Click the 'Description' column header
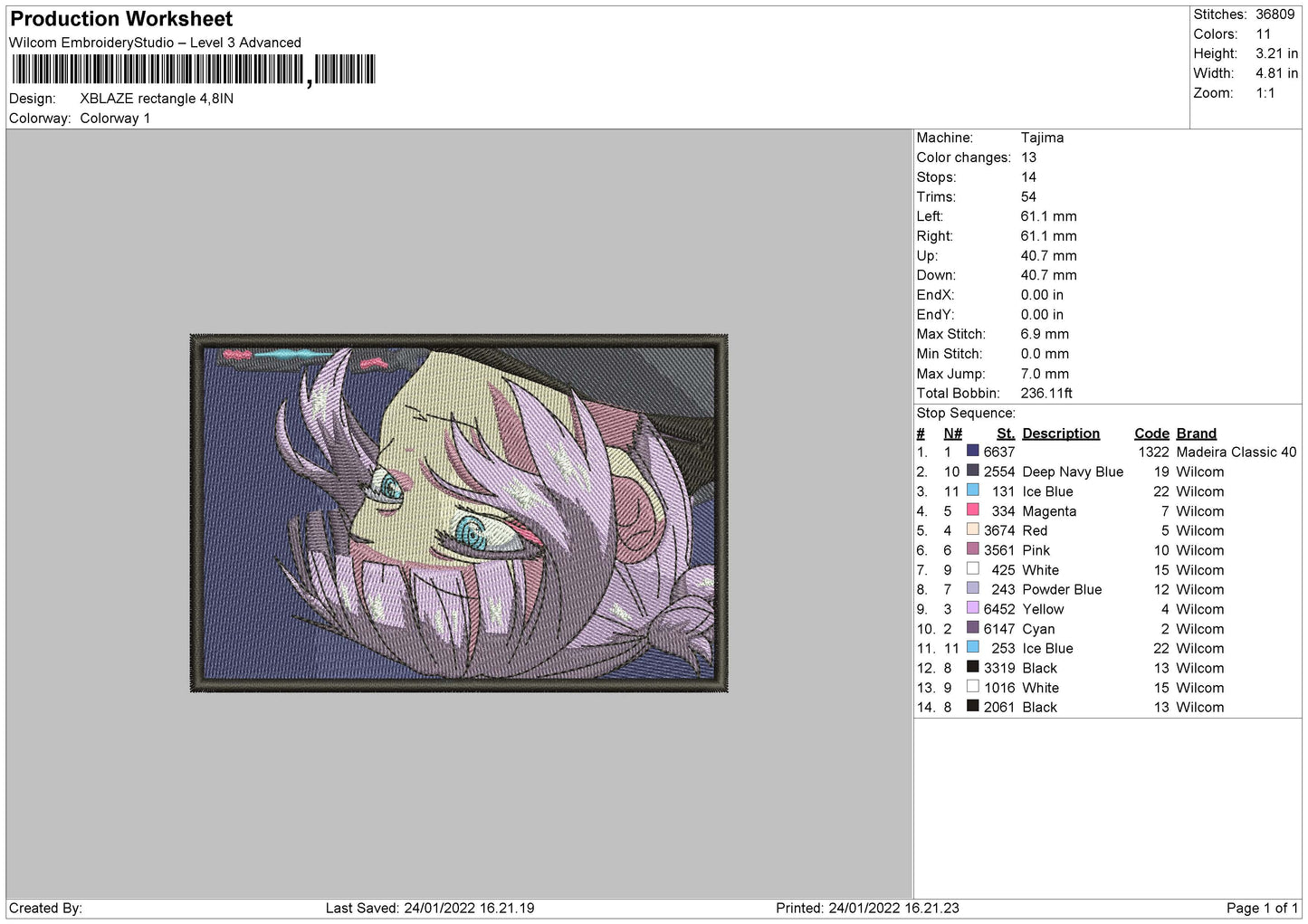The height and width of the screenshot is (924, 1308). point(1061,433)
